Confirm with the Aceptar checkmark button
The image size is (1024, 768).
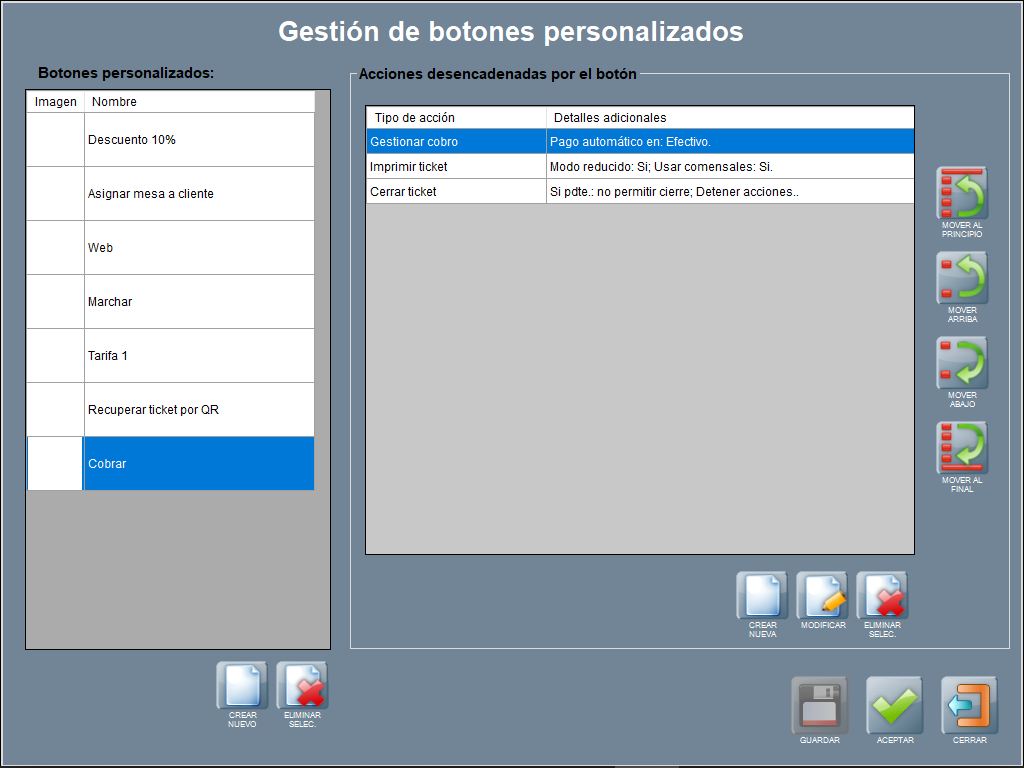click(894, 706)
